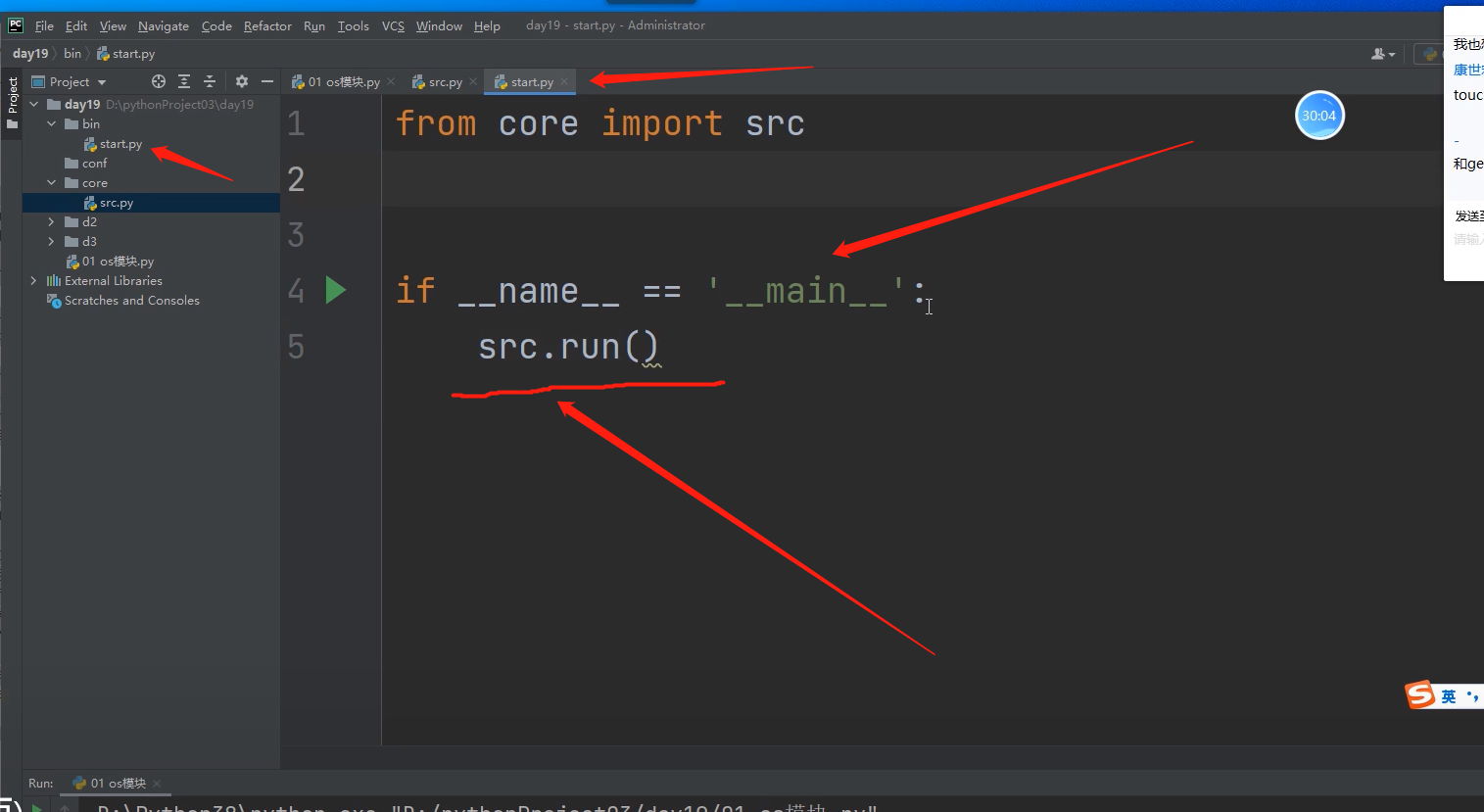Click the blue 30:04 timer circle

coord(1319,116)
